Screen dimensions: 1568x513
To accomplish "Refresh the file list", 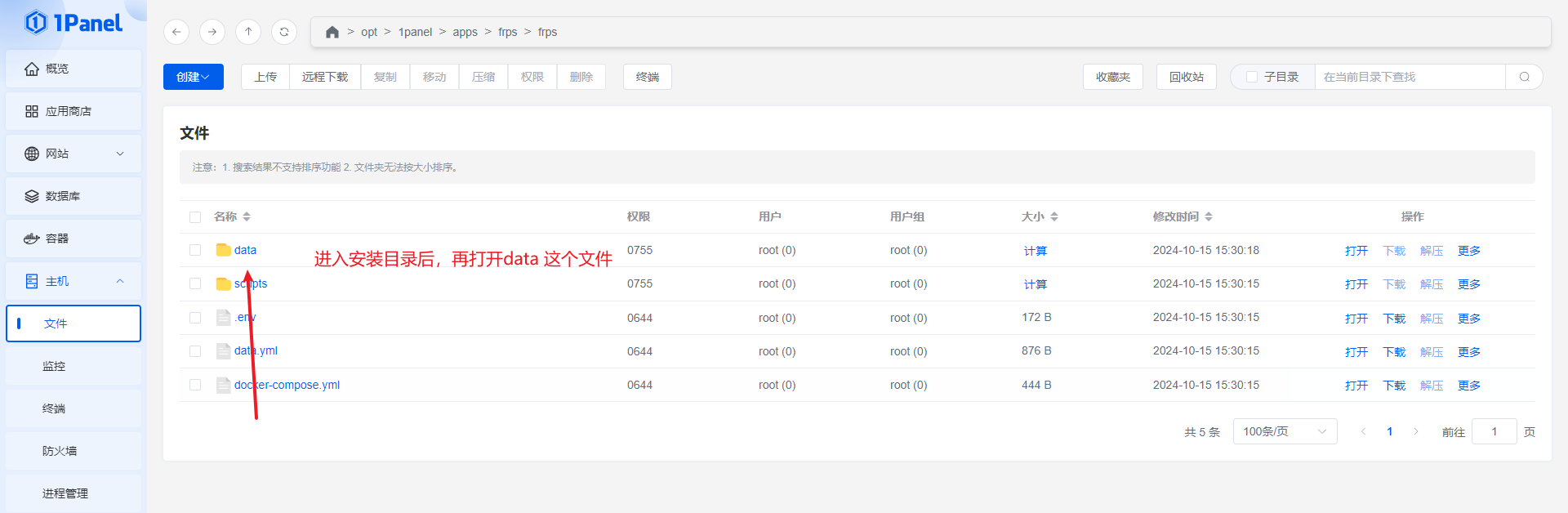I will pyautogui.click(x=284, y=32).
